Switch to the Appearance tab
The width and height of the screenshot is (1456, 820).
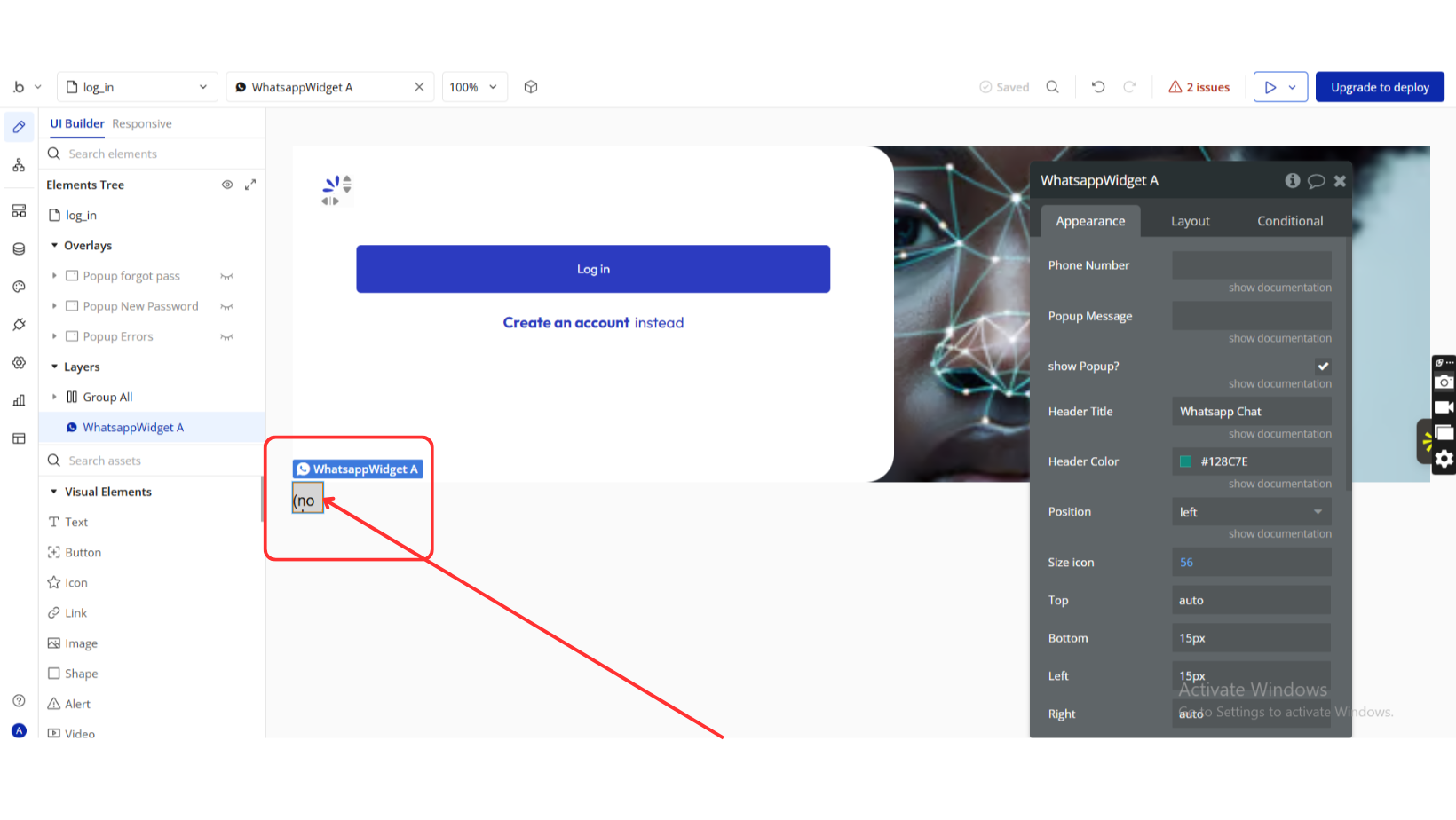tap(1090, 221)
